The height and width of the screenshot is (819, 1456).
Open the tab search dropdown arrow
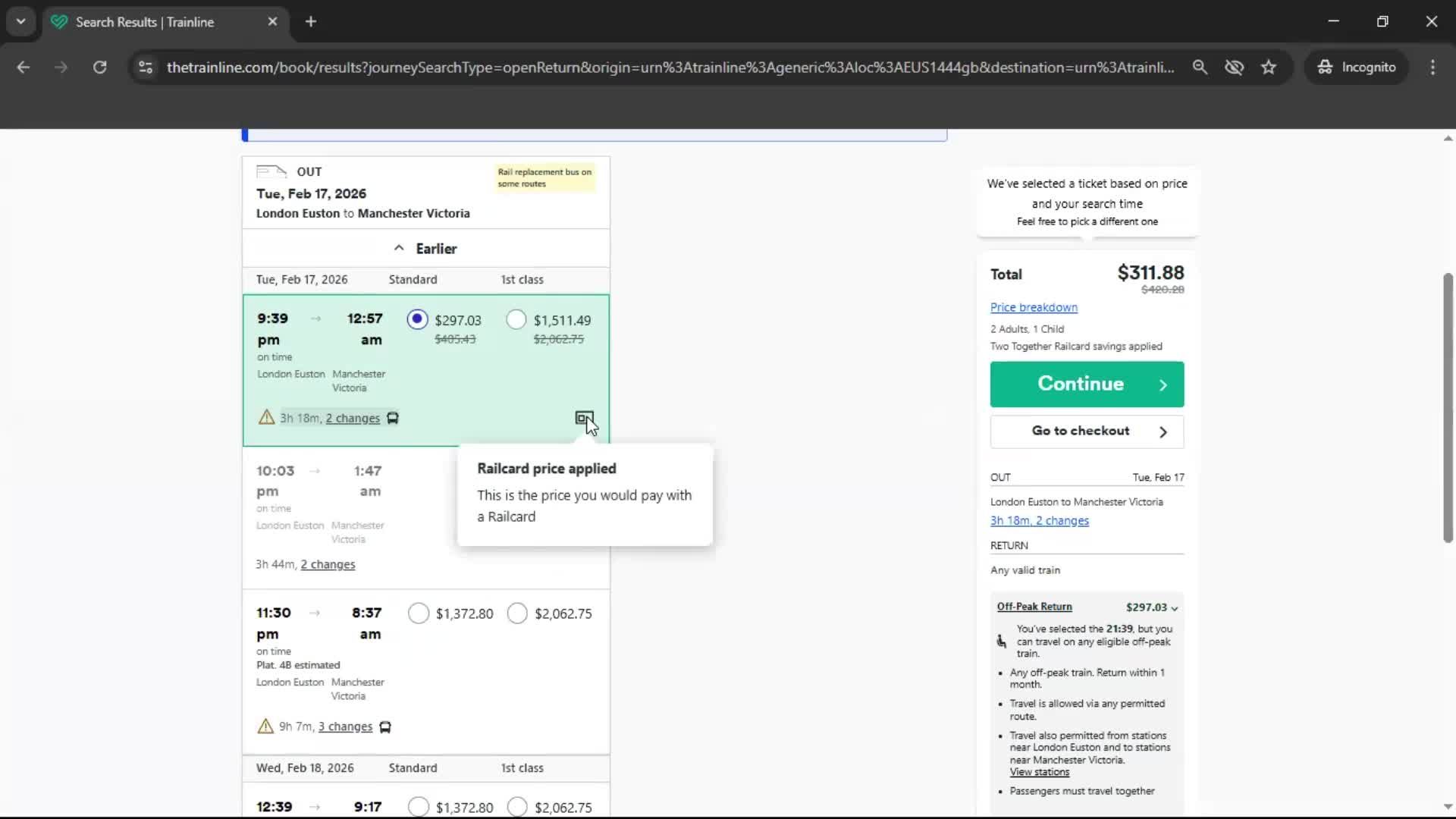(20, 21)
